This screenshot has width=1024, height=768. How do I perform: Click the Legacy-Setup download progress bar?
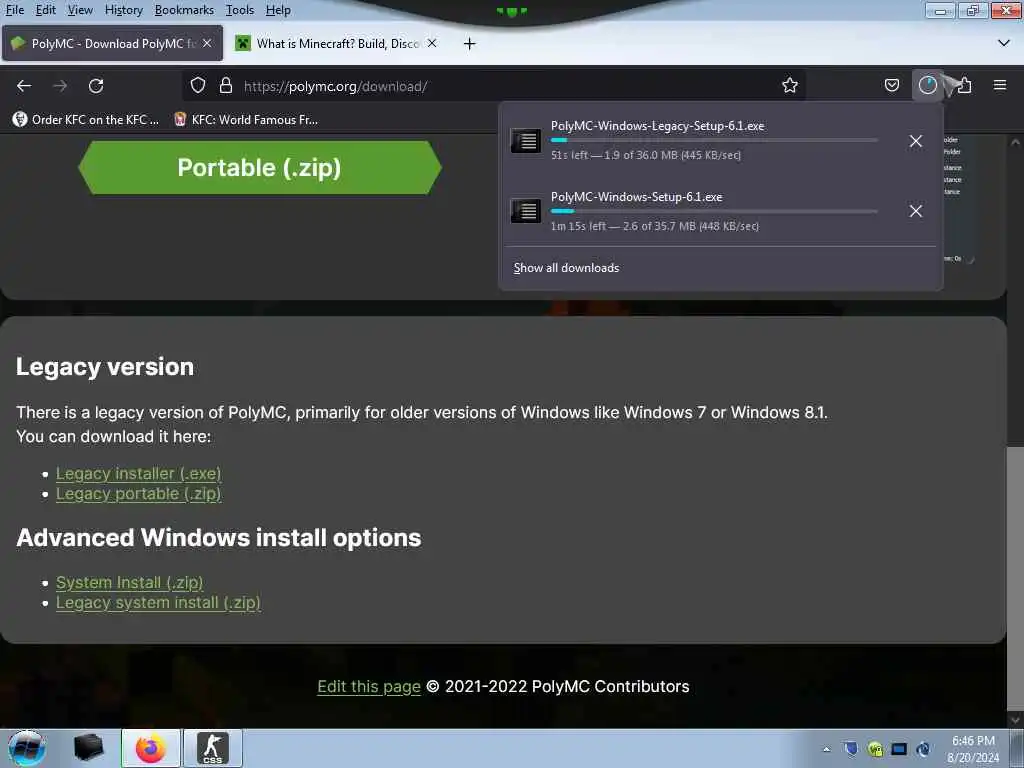pyautogui.click(x=714, y=140)
